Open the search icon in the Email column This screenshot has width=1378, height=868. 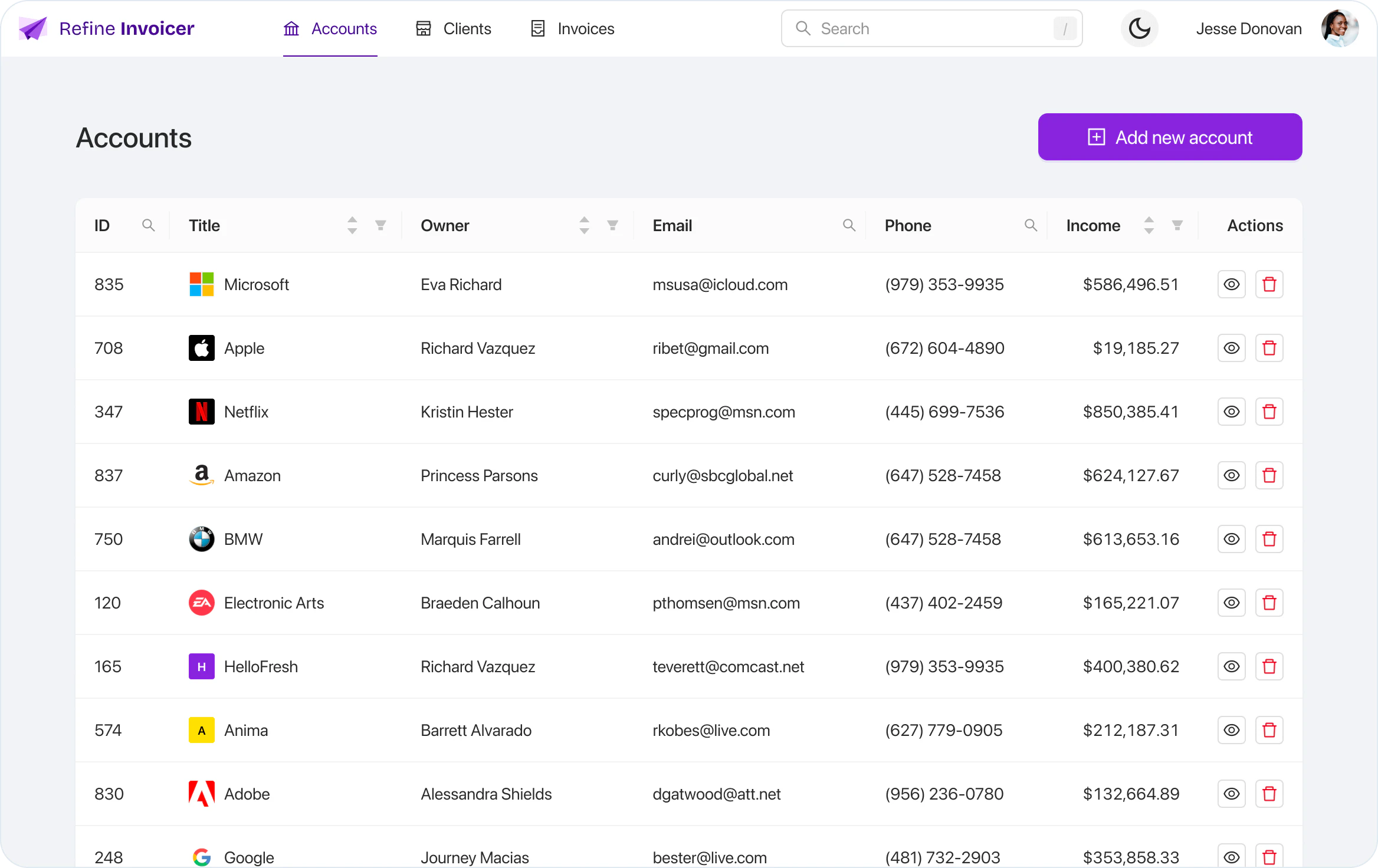(849, 225)
